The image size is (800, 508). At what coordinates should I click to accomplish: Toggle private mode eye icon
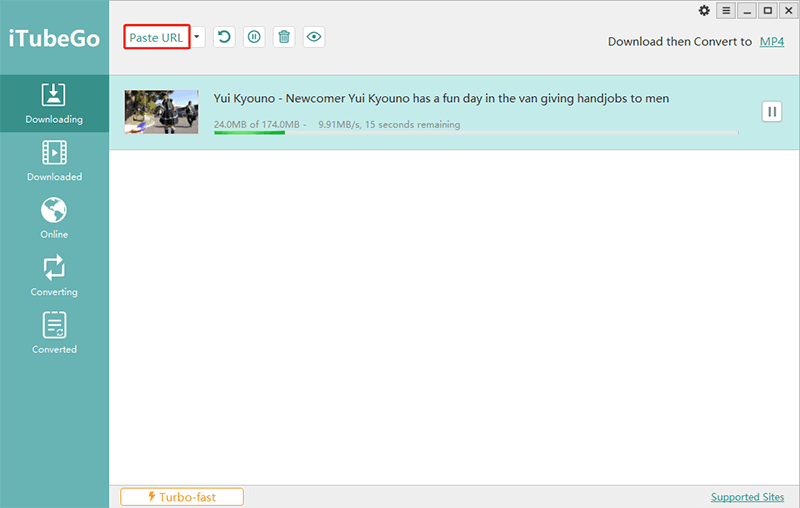click(x=314, y=37)
